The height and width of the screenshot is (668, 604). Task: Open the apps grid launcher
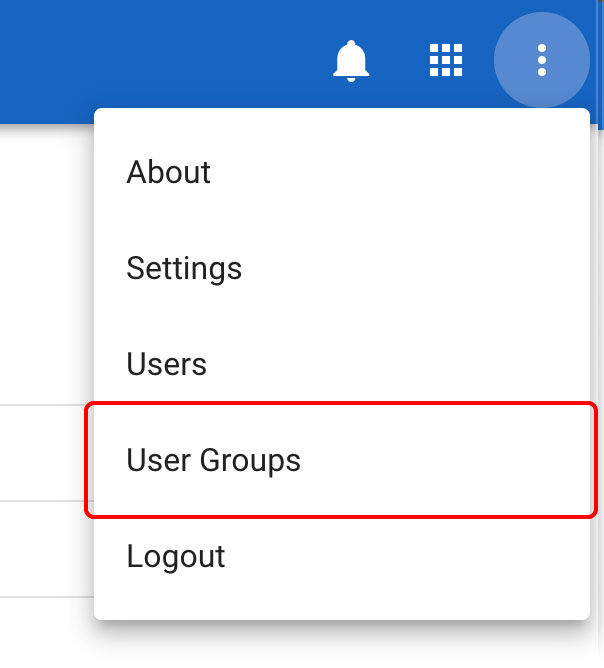446,61
